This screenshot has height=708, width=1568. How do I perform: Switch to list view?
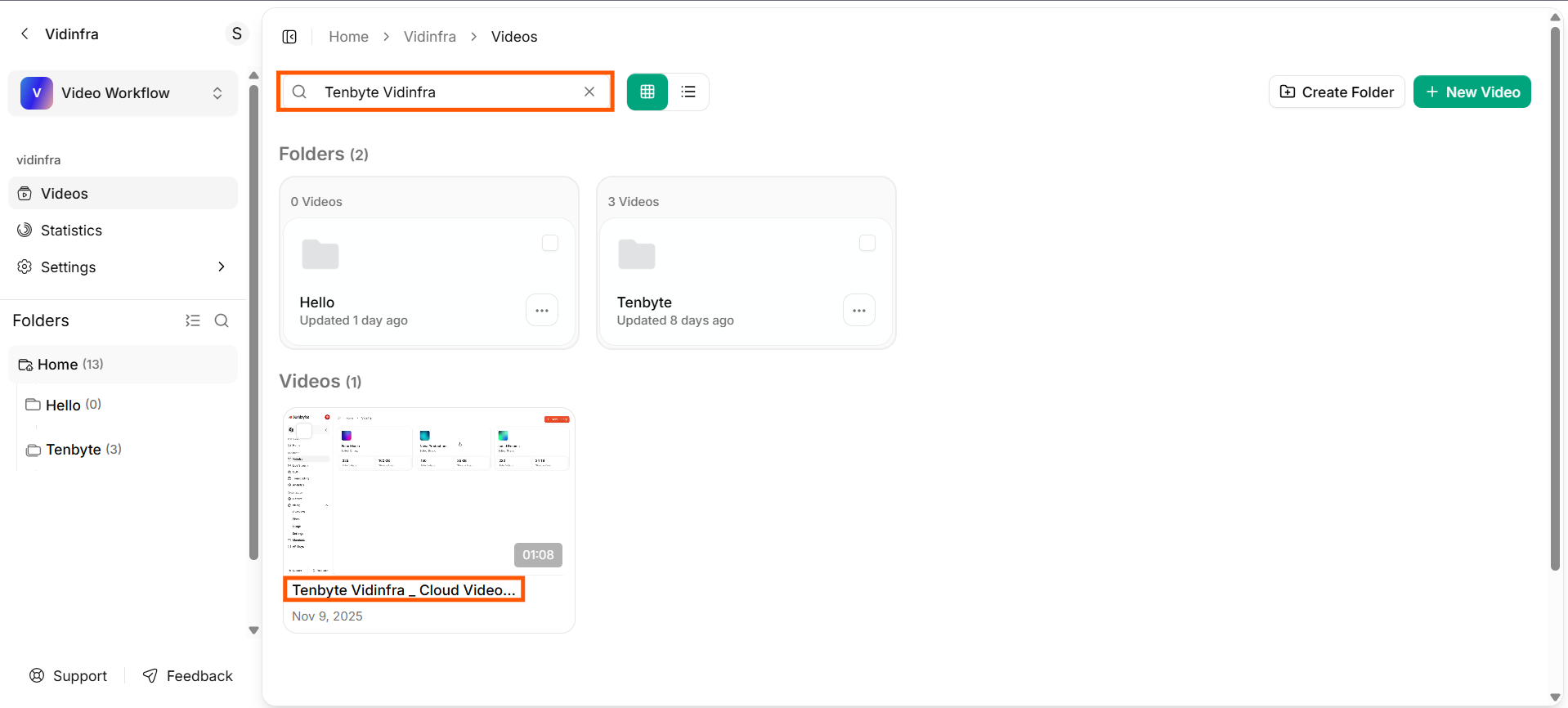point(688,92)
